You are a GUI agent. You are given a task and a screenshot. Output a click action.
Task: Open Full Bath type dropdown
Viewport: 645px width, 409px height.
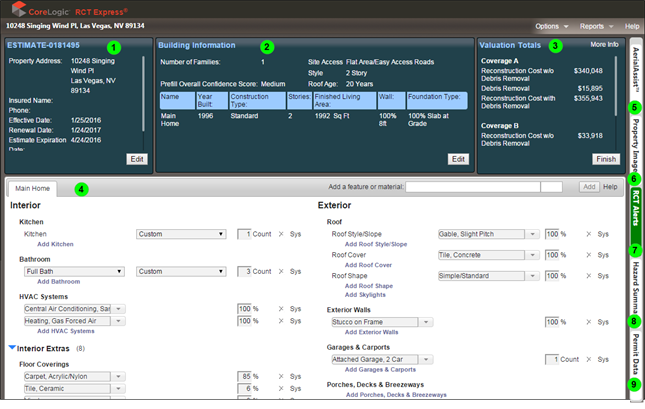point(75,271)
